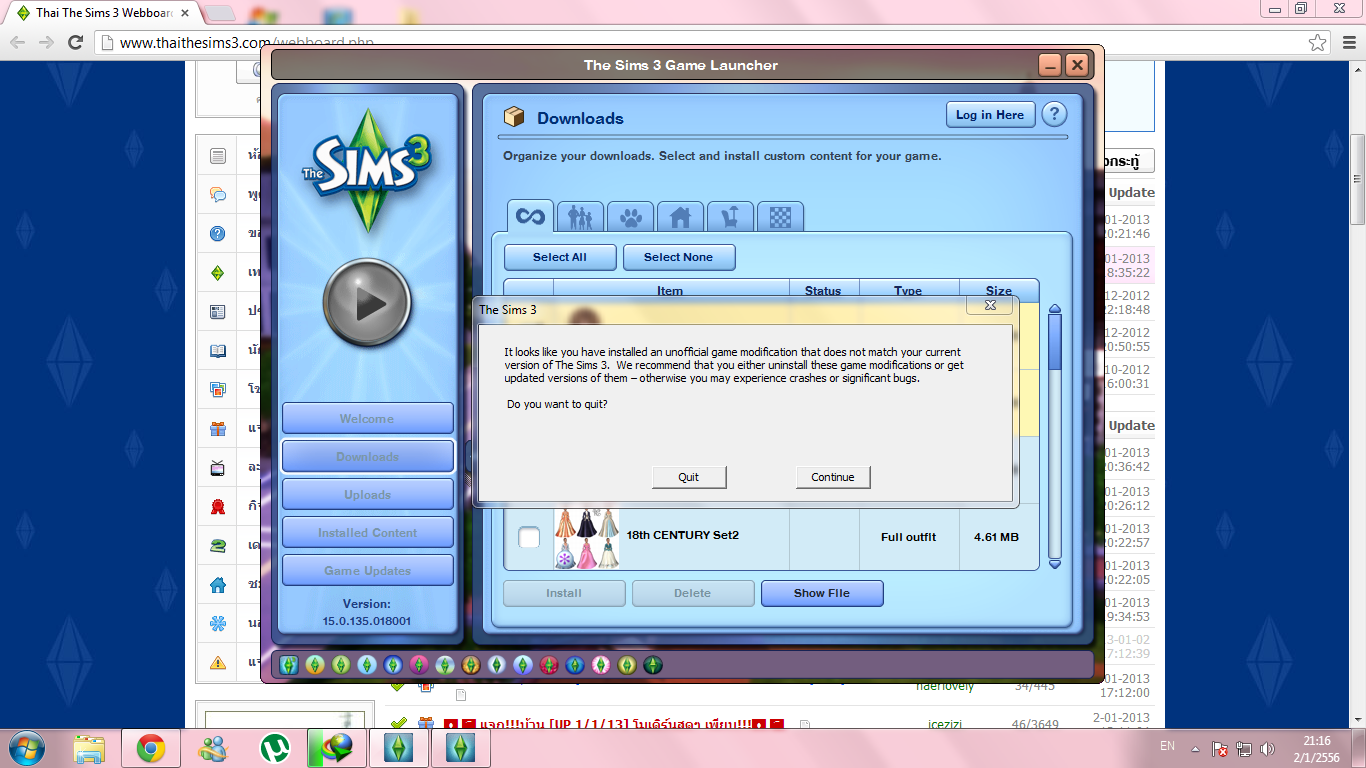This screenshot has height=768, width=1366.
Task: Click the snowflake forum icon
Action: point(217,624)
